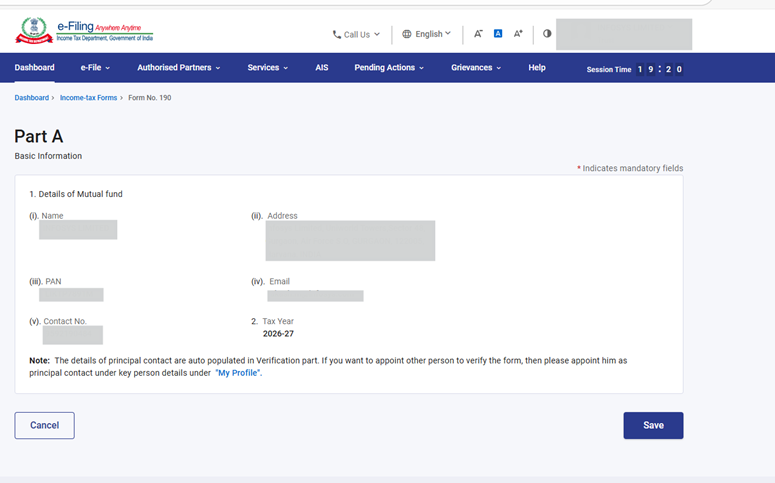This screenshot has height=483, width=775.
Task: Expand the e-File menu
Action: click(x=95, y=68)
